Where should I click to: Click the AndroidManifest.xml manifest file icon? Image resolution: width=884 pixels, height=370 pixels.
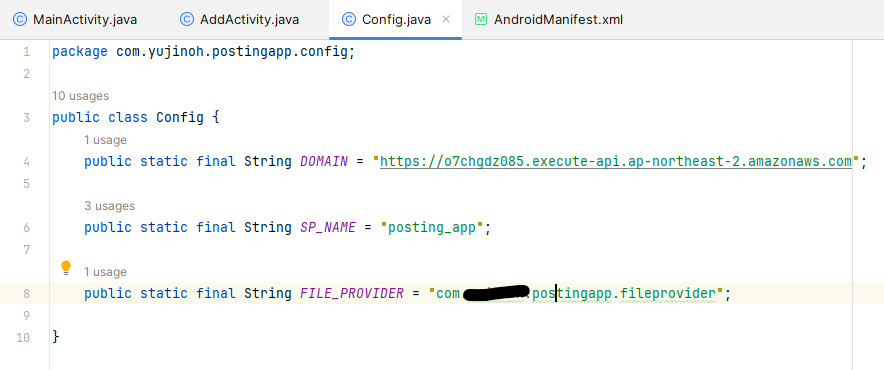click(481, 20)
